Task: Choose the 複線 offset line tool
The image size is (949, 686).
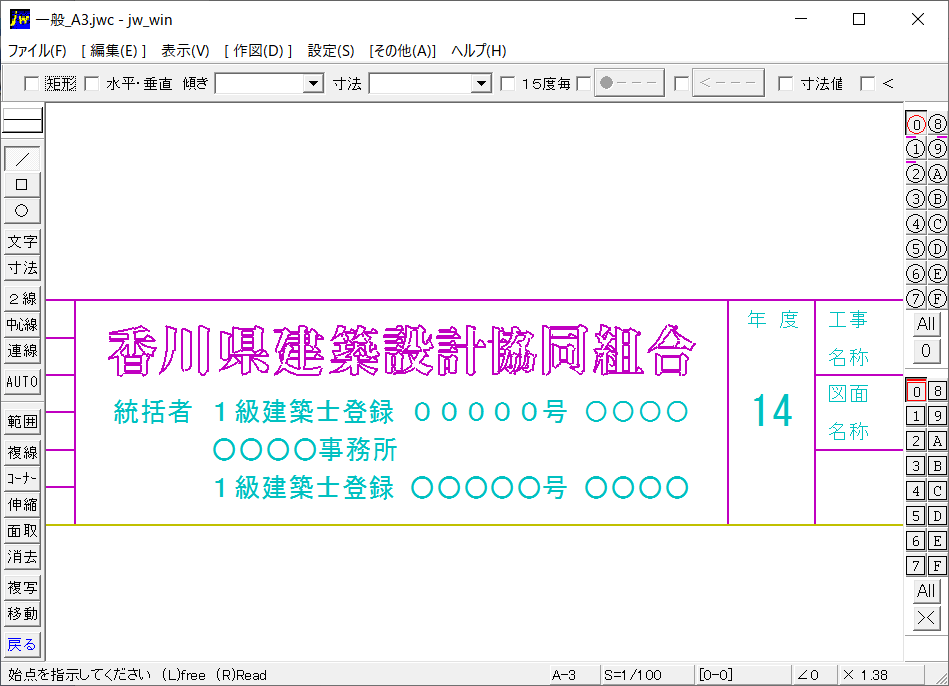Action: (x=22, y=452)
